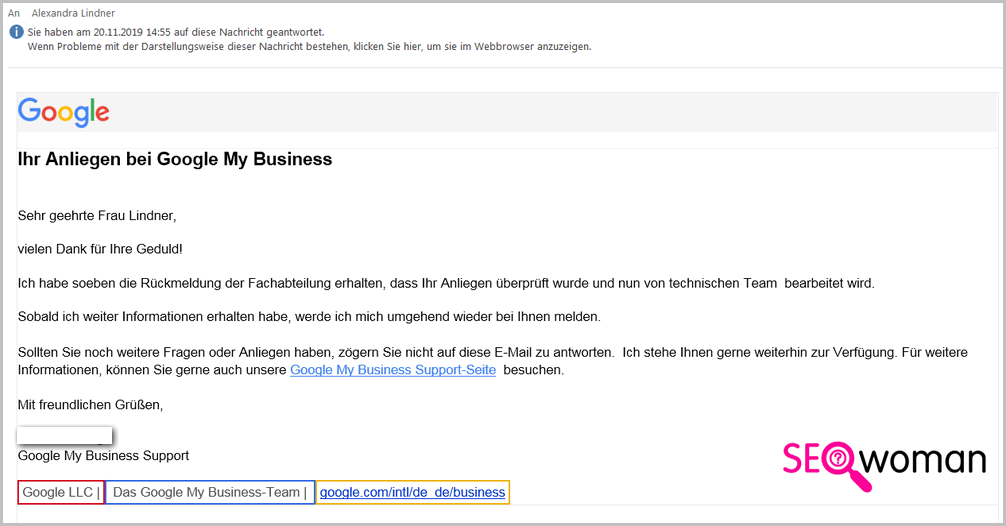Click 'Mit freundlichen Grüßen,' closing line
1006x526 pixels.
pyautogui.click(x=90, y=405)
